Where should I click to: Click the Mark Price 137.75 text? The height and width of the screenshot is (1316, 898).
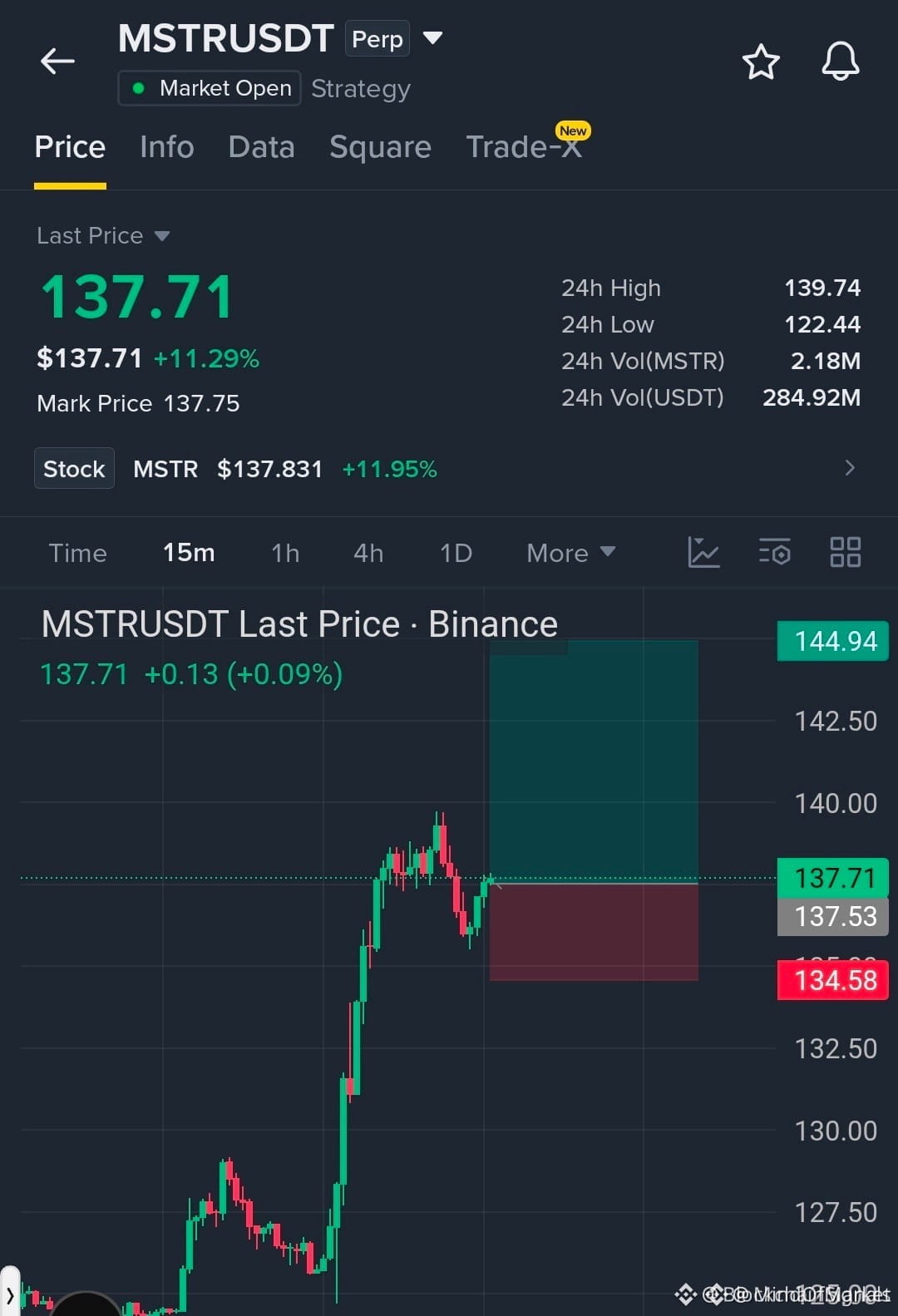[x=138, y=403]
